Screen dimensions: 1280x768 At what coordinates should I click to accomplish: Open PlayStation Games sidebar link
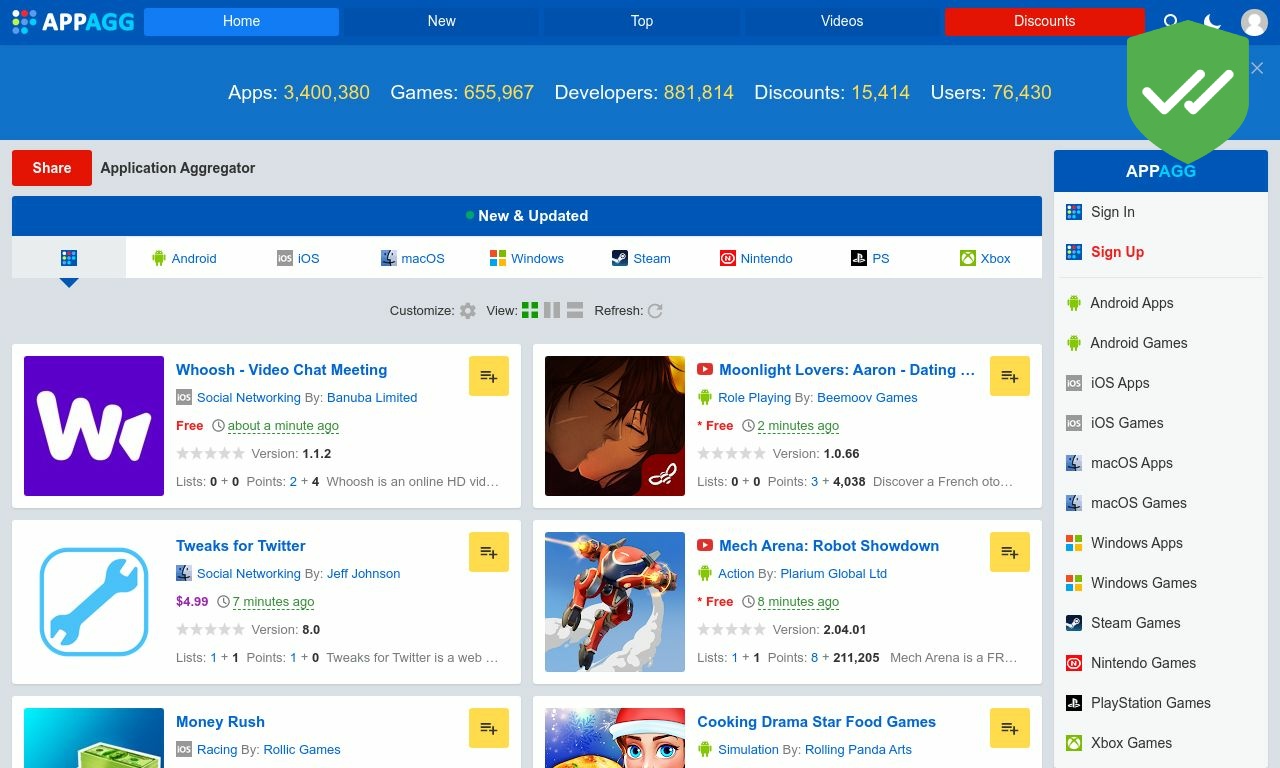point(1161,703)
